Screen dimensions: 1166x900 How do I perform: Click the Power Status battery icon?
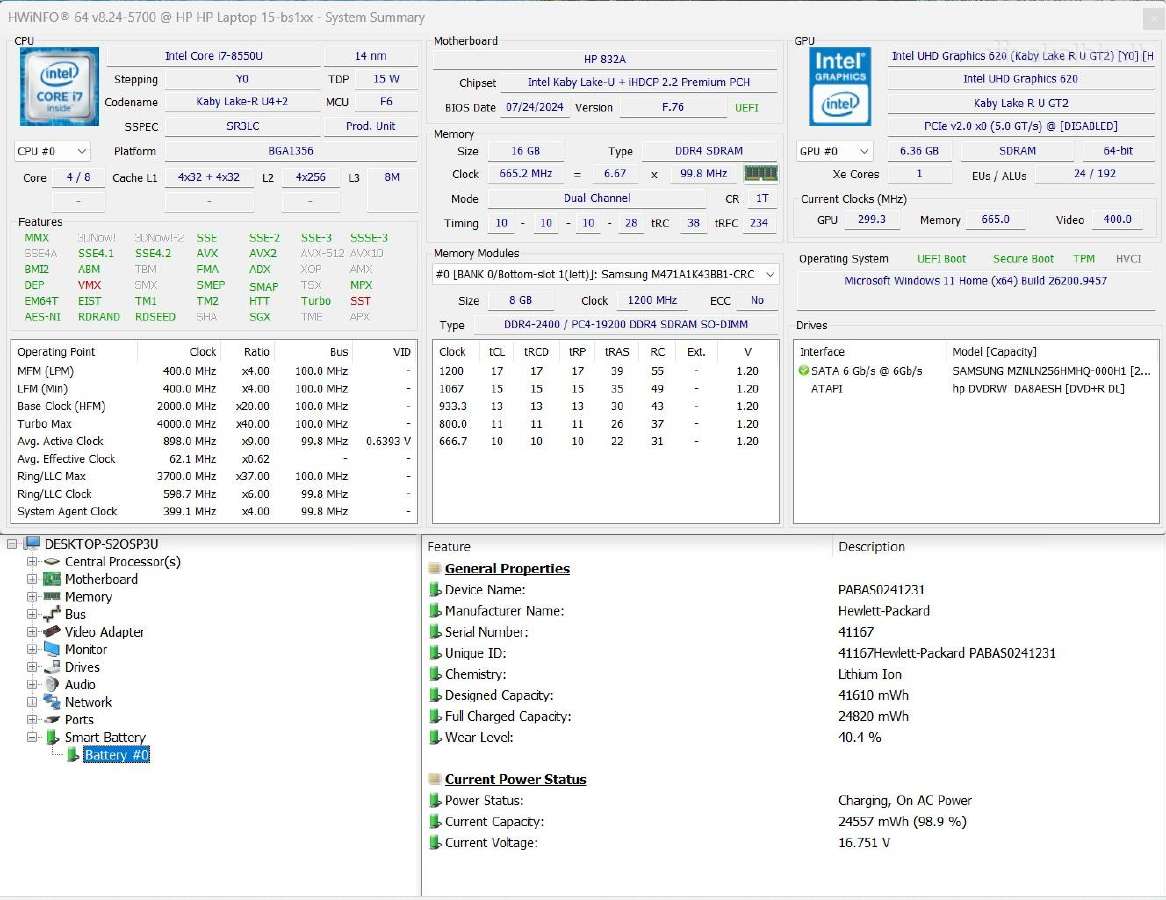pyautogui.click(x=435, y=800)
